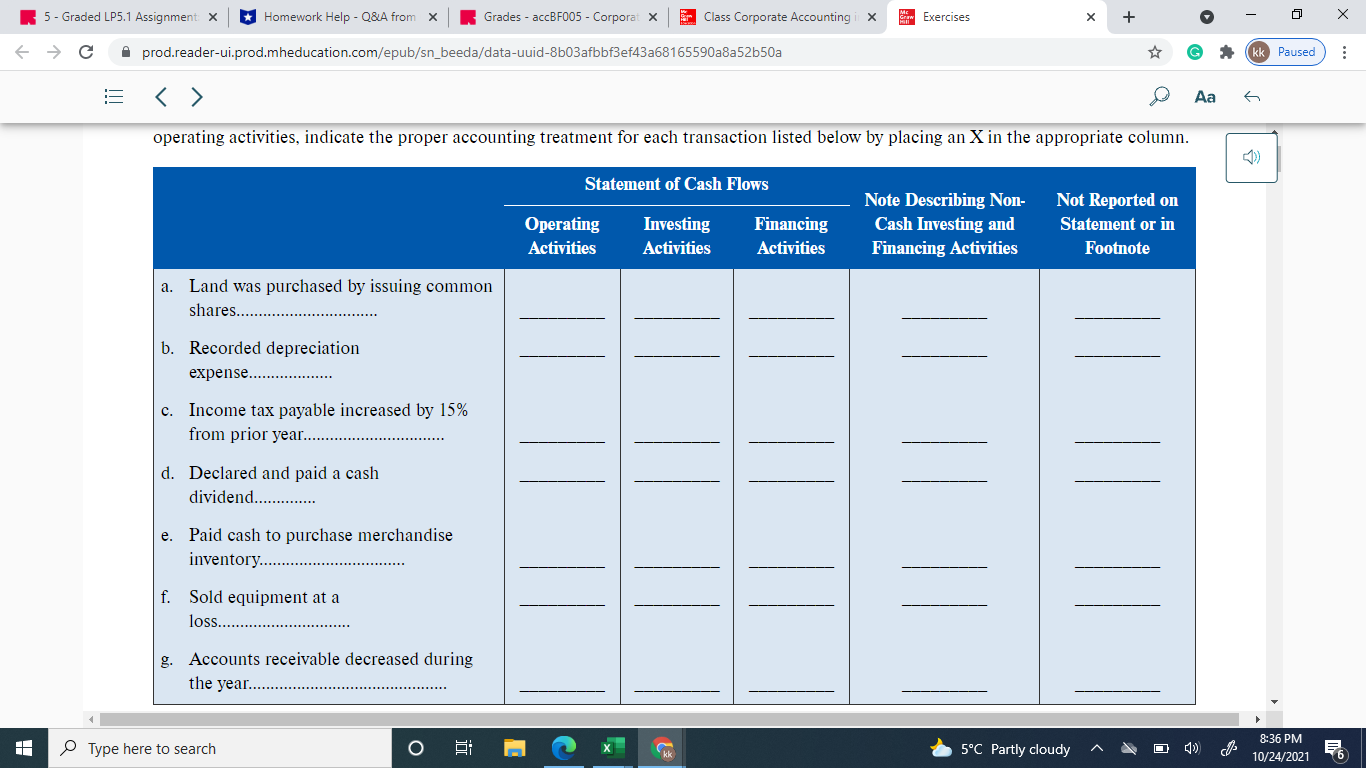Open the search magnifier in the reader toolbar
Image resolution: width=1366 pixels, height=768 pixels.
coord(1159,96)
